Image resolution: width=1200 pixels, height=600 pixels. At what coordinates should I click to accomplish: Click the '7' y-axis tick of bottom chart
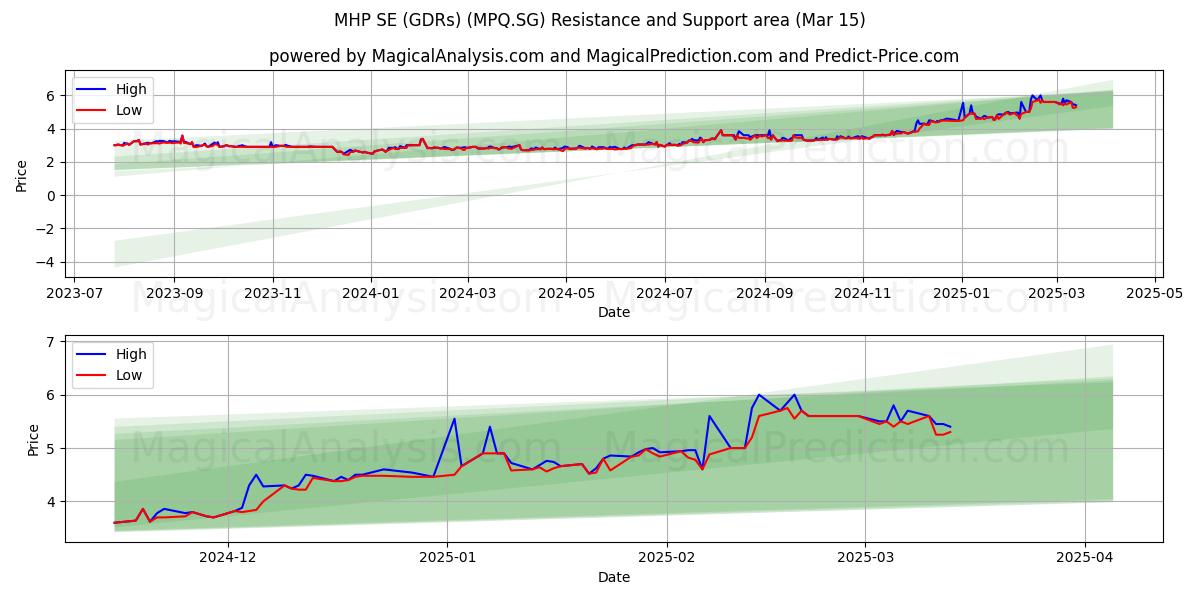pos(51,342)
